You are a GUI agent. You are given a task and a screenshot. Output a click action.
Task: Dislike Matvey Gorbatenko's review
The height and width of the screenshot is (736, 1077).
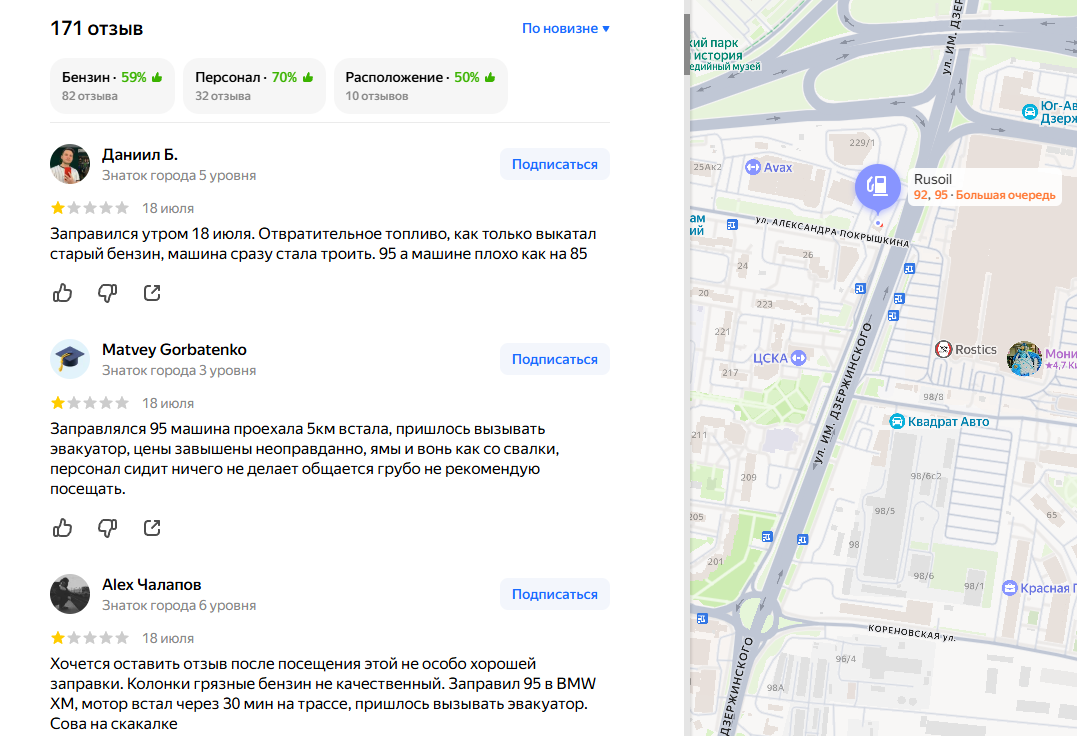coord(107,528)
